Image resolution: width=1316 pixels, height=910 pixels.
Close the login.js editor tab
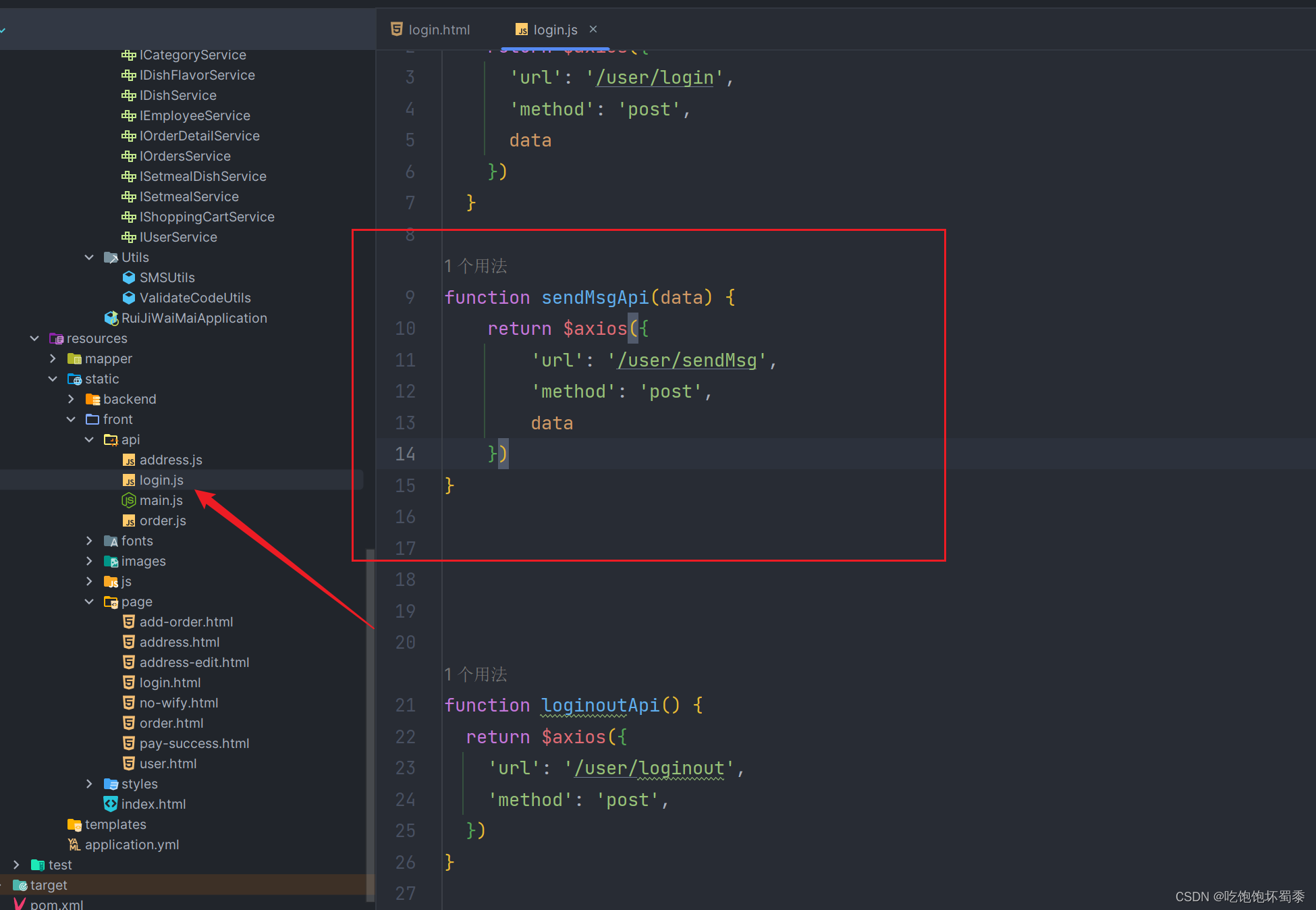point(593,29)
